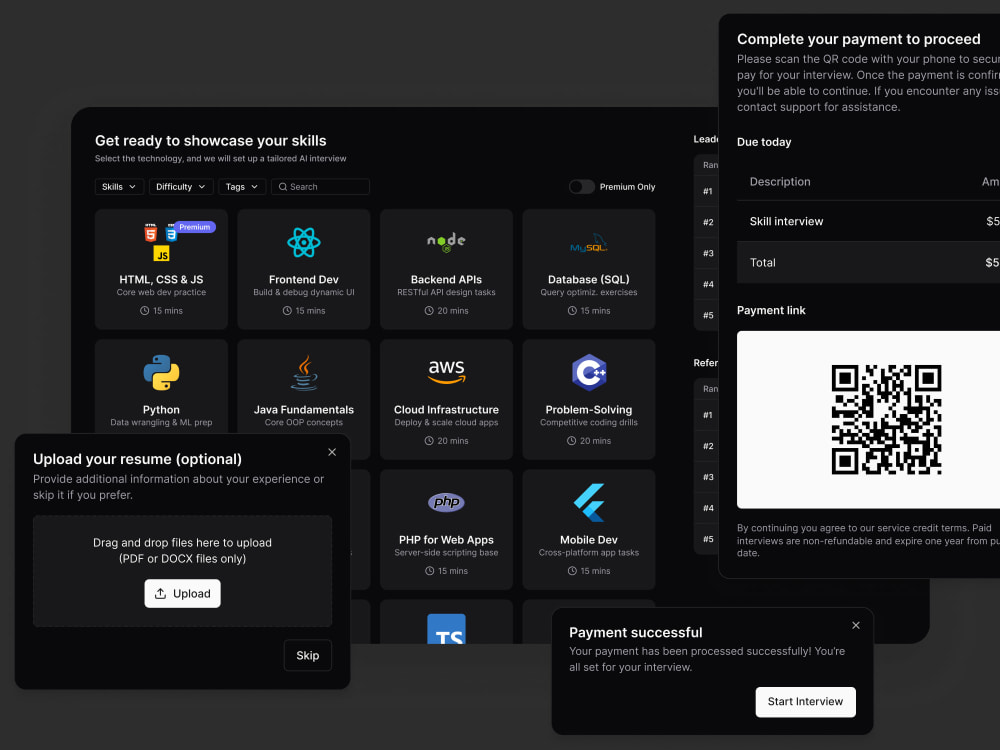
Task: Dismiss the Payment successful popup
Action: [x=856, y=626]
